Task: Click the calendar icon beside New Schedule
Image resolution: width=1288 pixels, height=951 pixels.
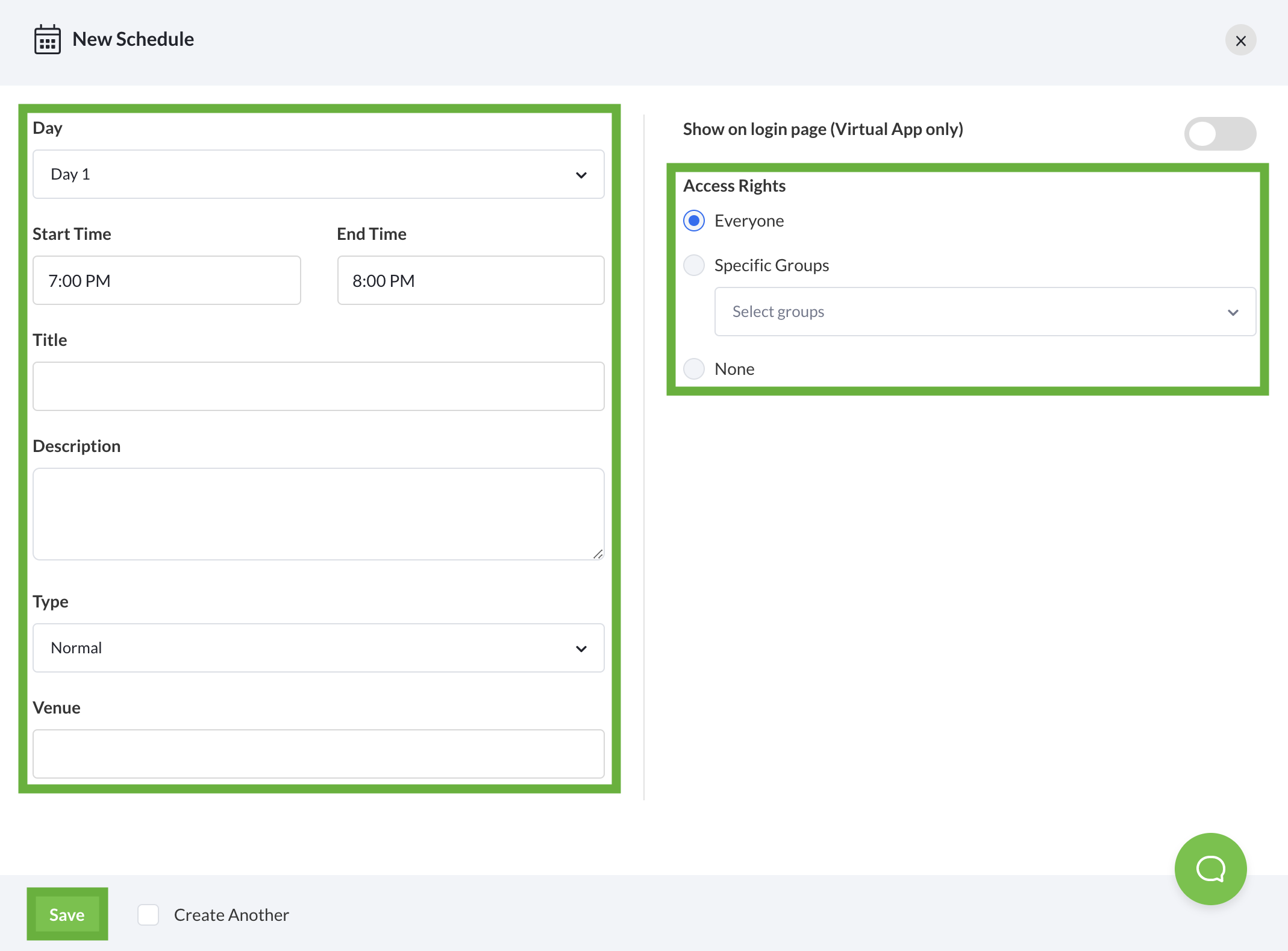Action: [x=47, y=40]
